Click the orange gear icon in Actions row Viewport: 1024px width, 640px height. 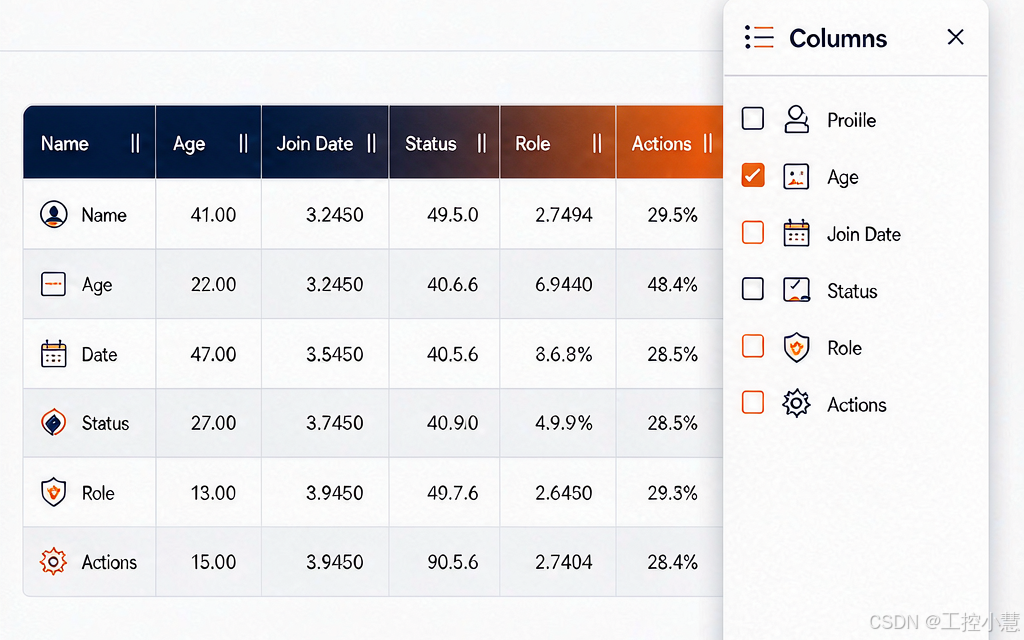tap(54, 562)
